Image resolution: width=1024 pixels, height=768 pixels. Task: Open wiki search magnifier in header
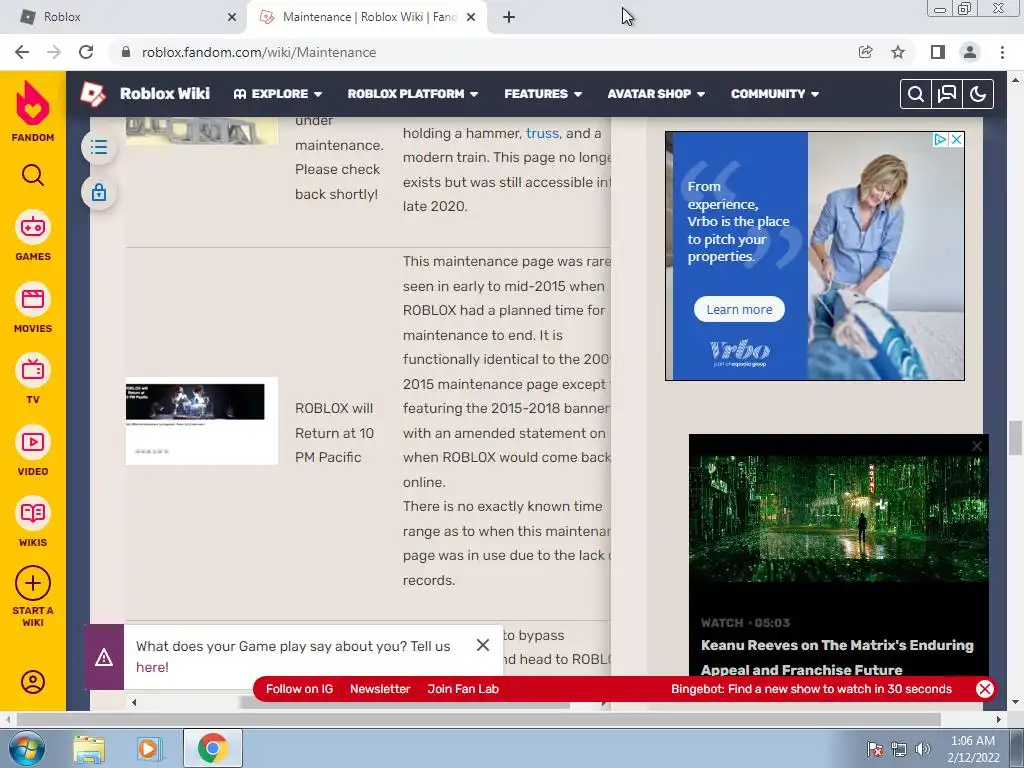[916, 94]
